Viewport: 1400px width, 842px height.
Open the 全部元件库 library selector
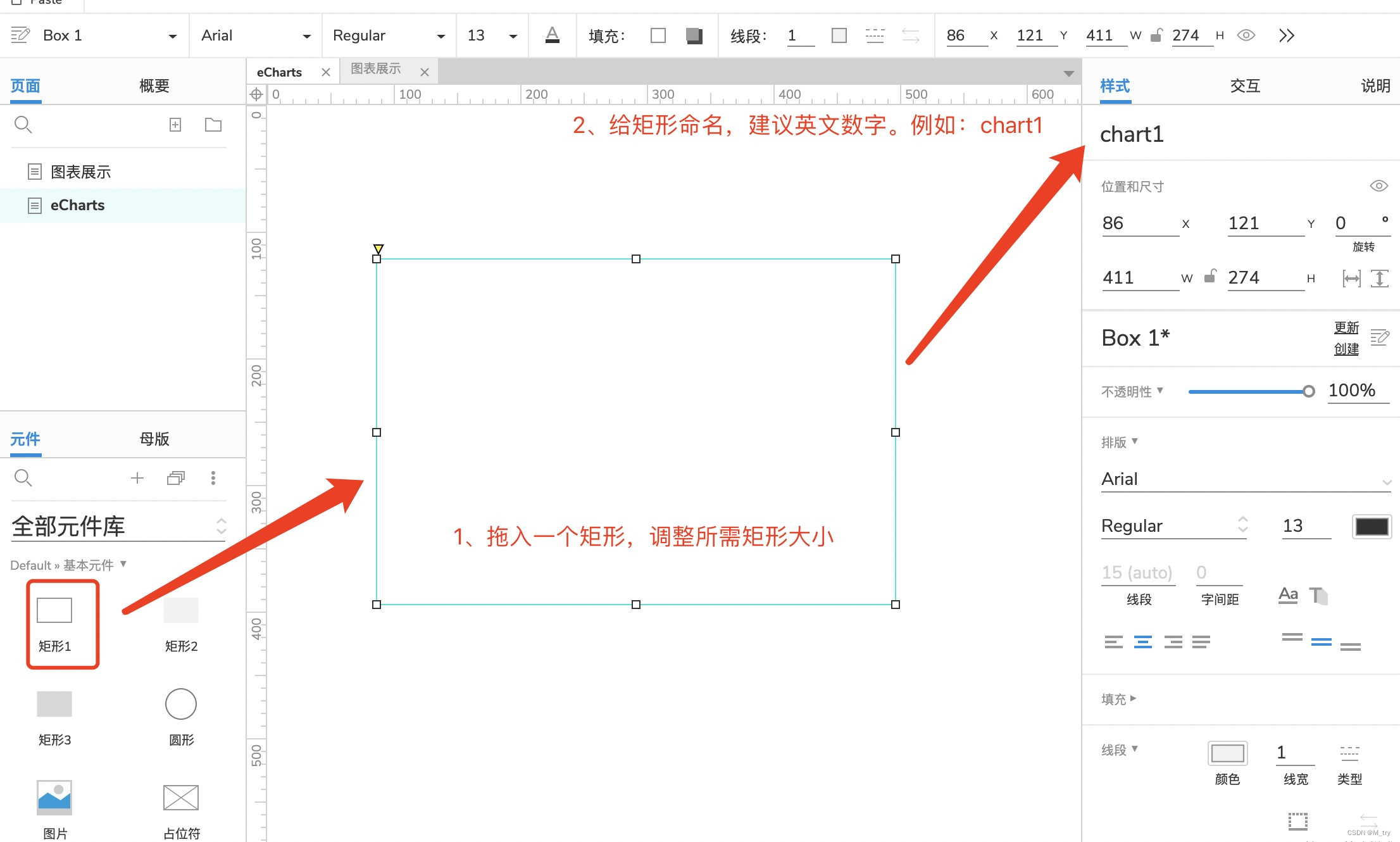pos(118,526)
